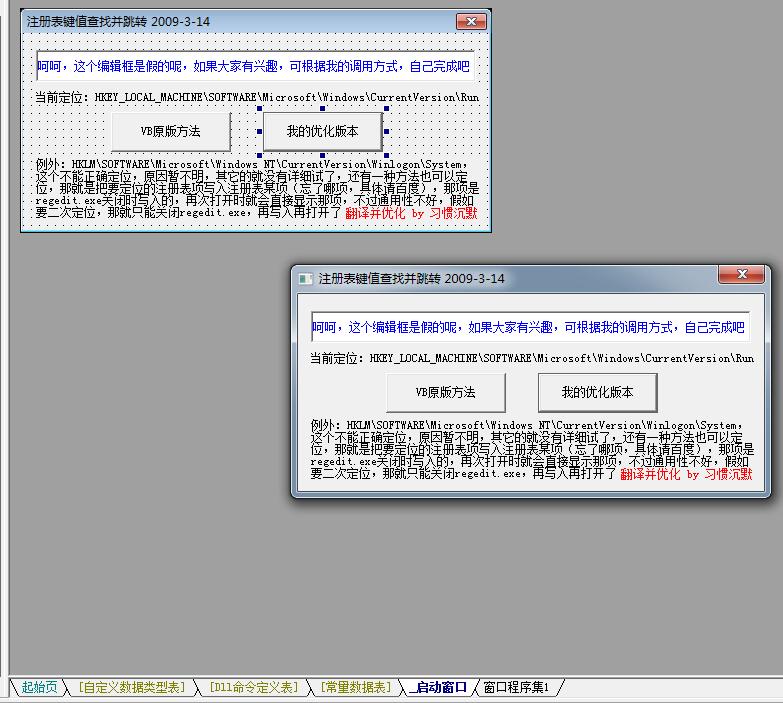Go to the [常量数据表] tab

click(355, 687)
